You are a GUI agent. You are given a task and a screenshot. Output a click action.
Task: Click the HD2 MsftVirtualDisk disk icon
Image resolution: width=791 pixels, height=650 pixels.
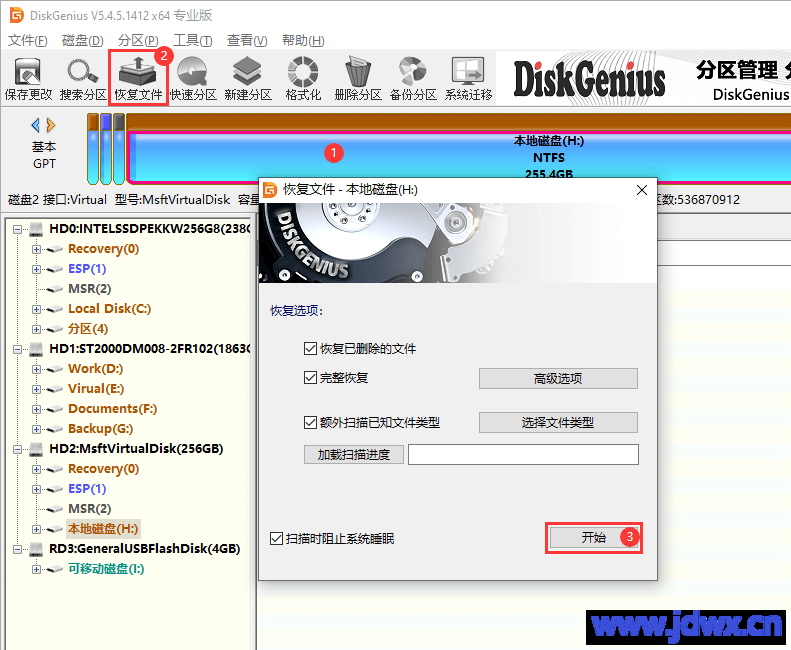coord(36,449)
